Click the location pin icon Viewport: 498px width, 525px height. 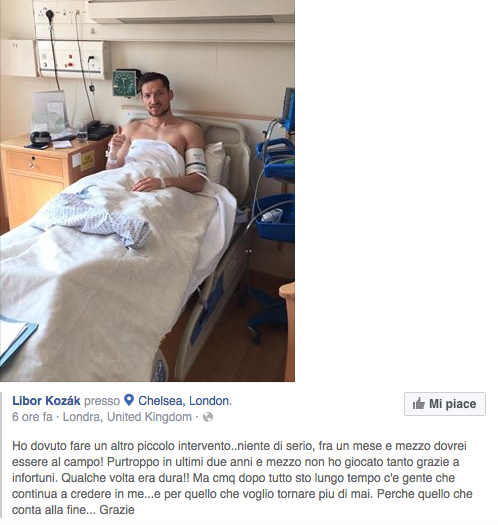tap(129, 400)
